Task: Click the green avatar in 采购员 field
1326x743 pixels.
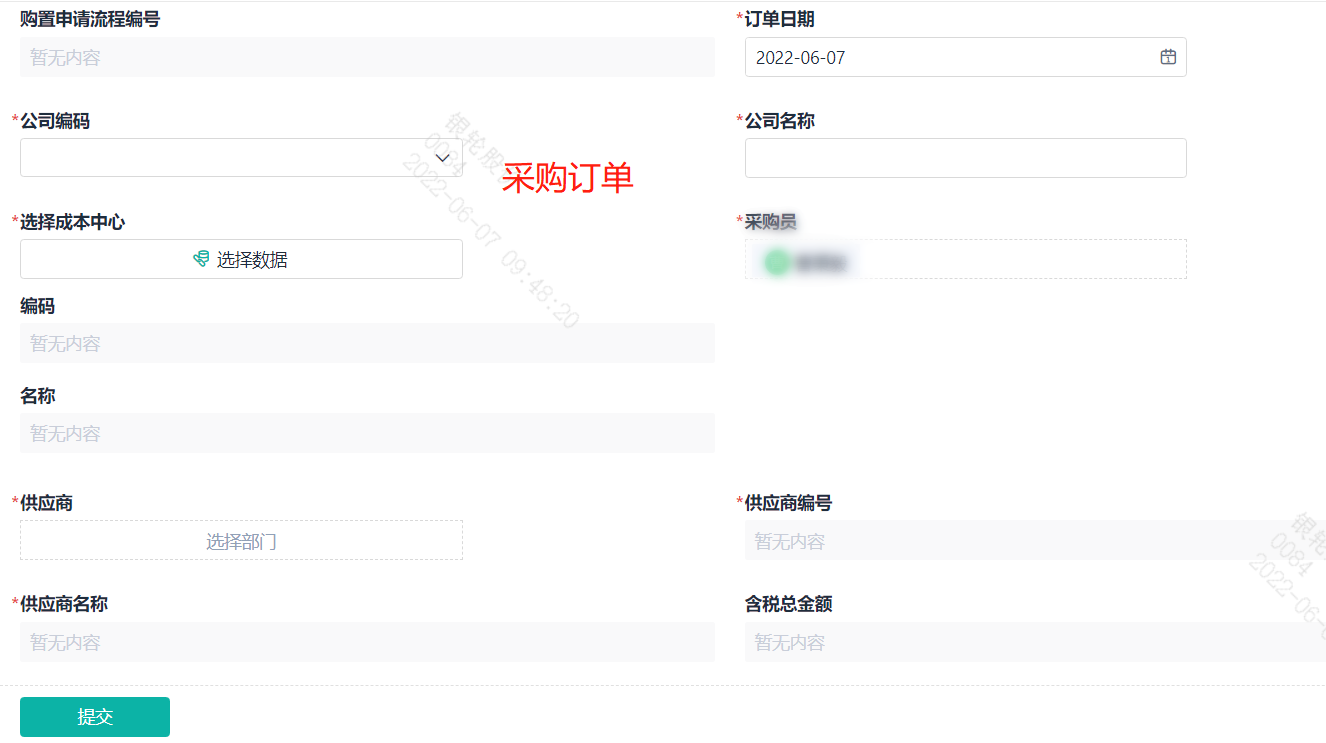Action: click(776, 262)
